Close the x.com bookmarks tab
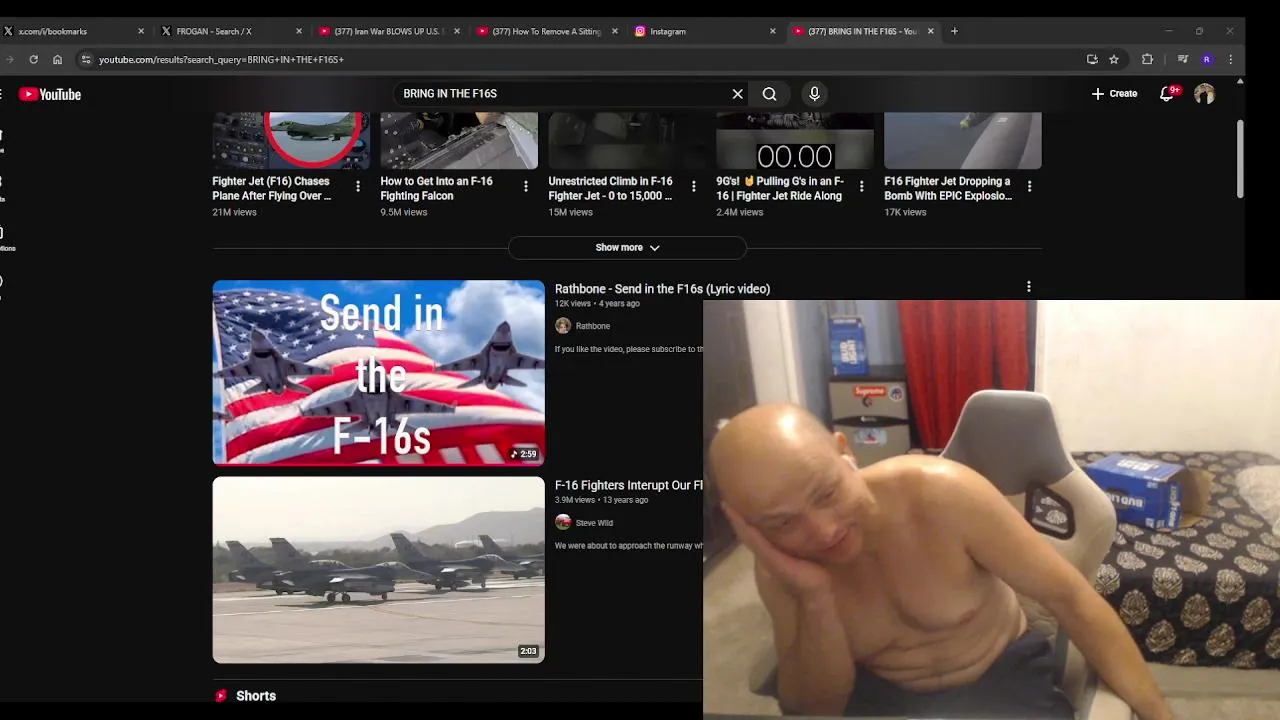1280x720 pixels. point(141,31)
